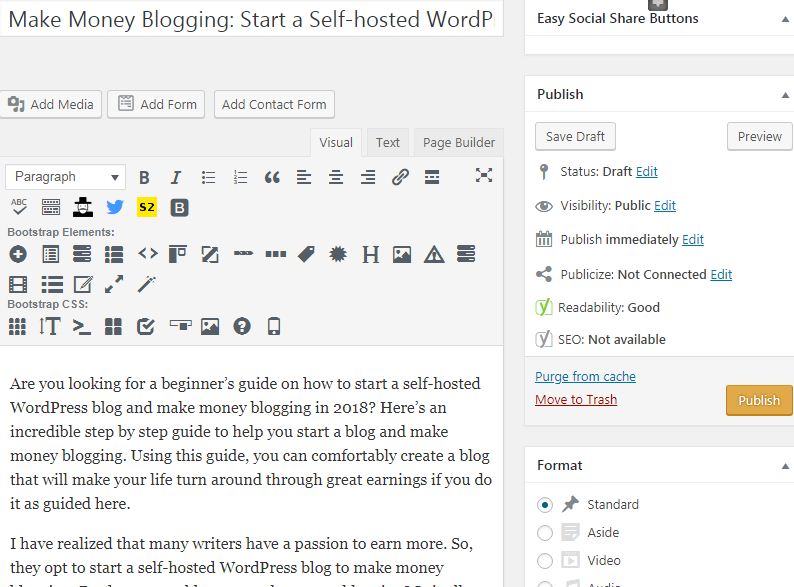This screenshot has width=794, height=587.
Task: Show the toolbar toggle keyboard icon
Action: click(51, 207)
